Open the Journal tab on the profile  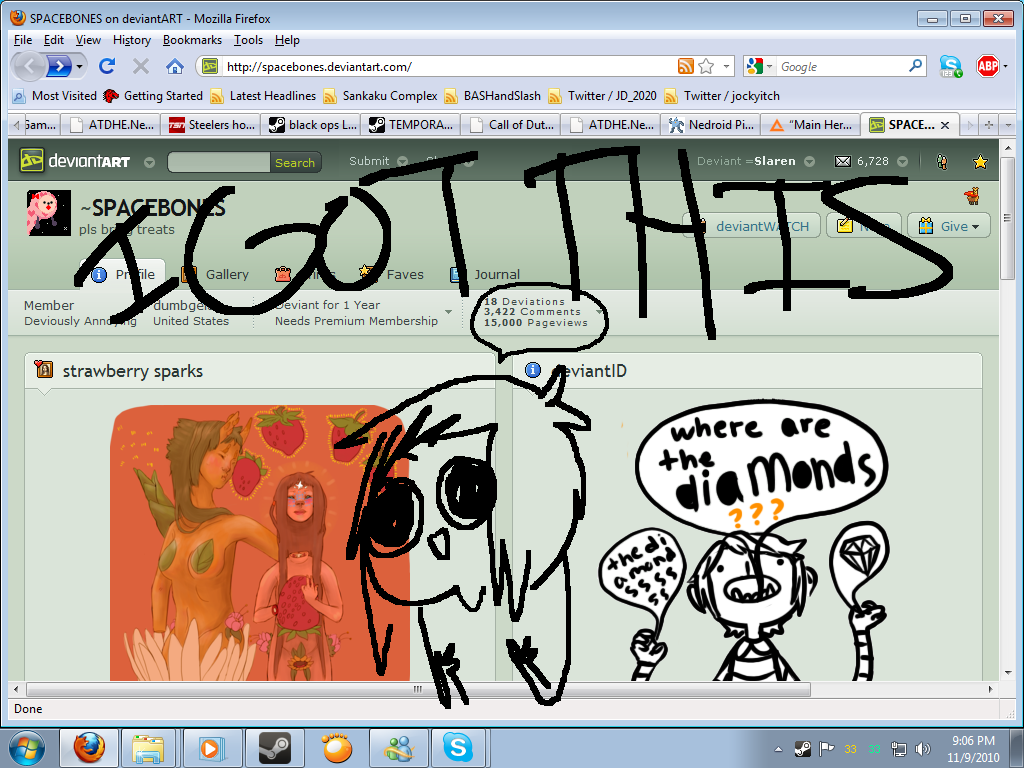(485, 274)
